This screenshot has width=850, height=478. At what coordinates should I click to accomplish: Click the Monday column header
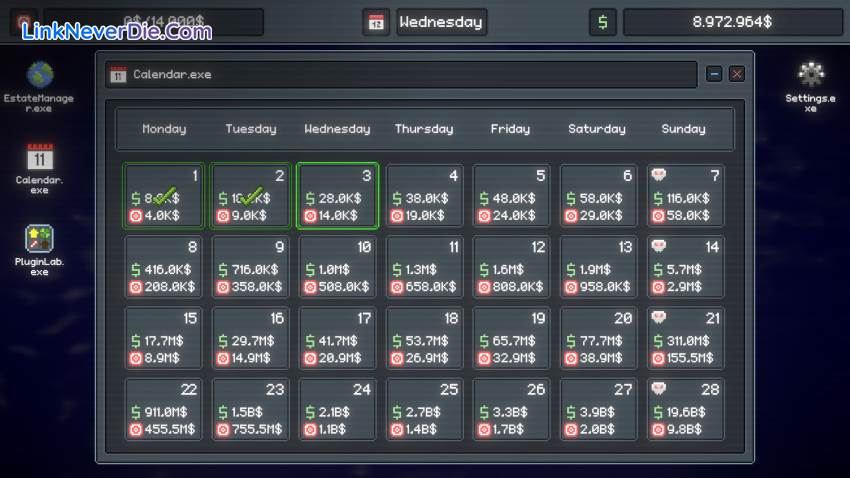coord(164,129)
